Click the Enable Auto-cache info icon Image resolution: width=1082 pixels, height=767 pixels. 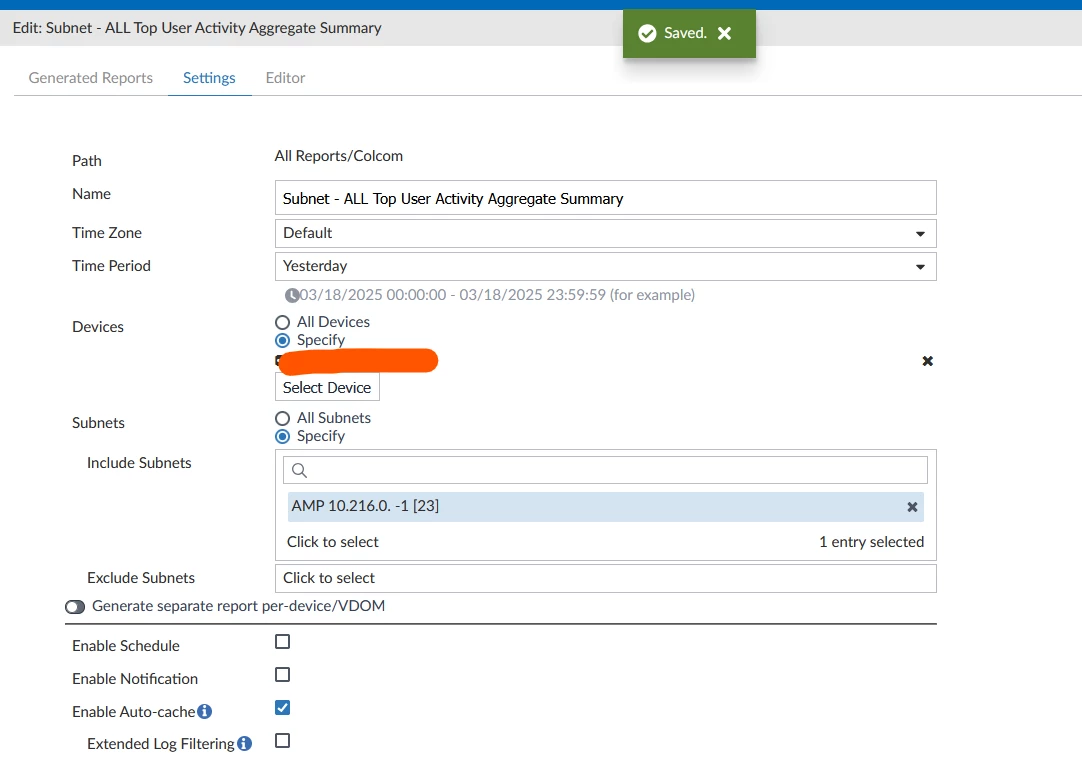click(x=204, y=711)
